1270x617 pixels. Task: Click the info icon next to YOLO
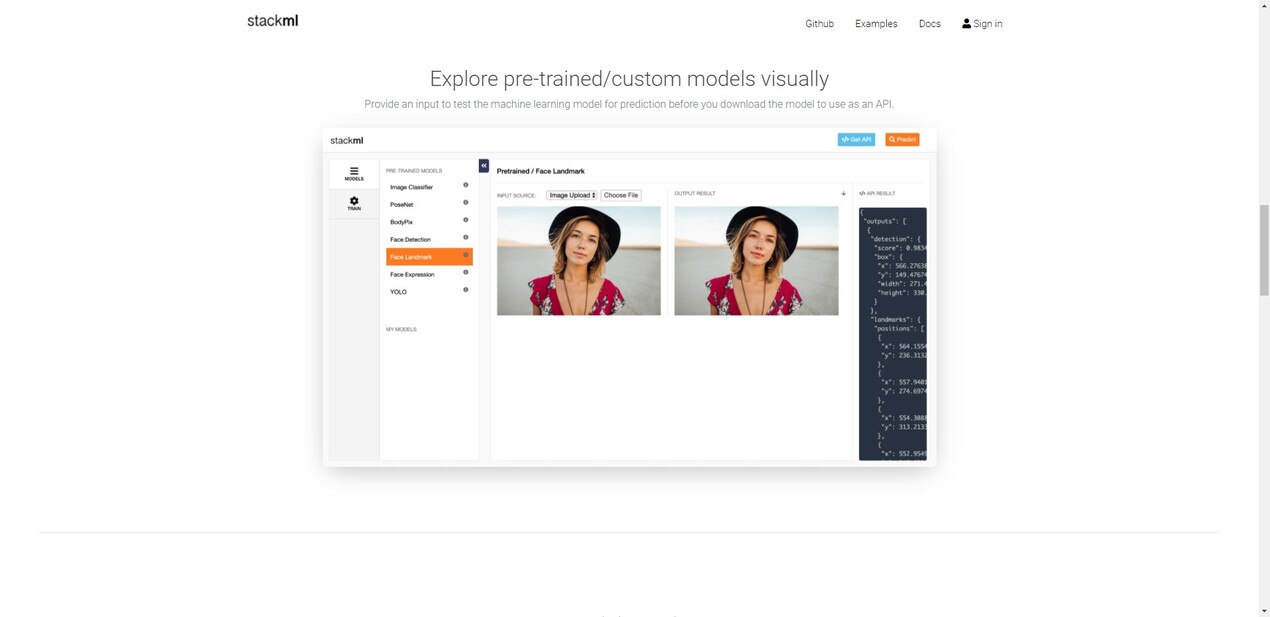tap(465, 290)
